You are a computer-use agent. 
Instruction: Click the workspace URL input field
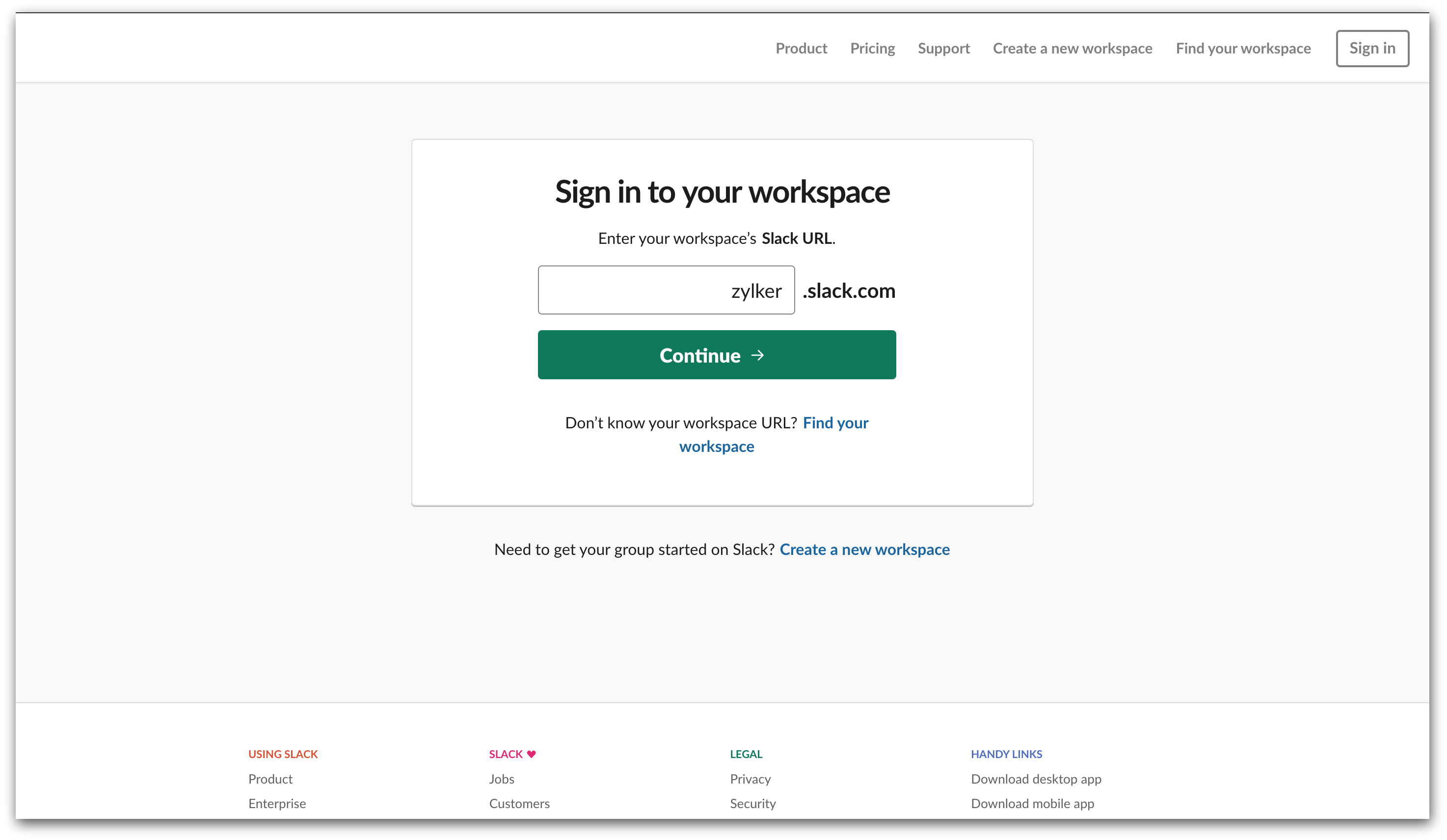666,290
